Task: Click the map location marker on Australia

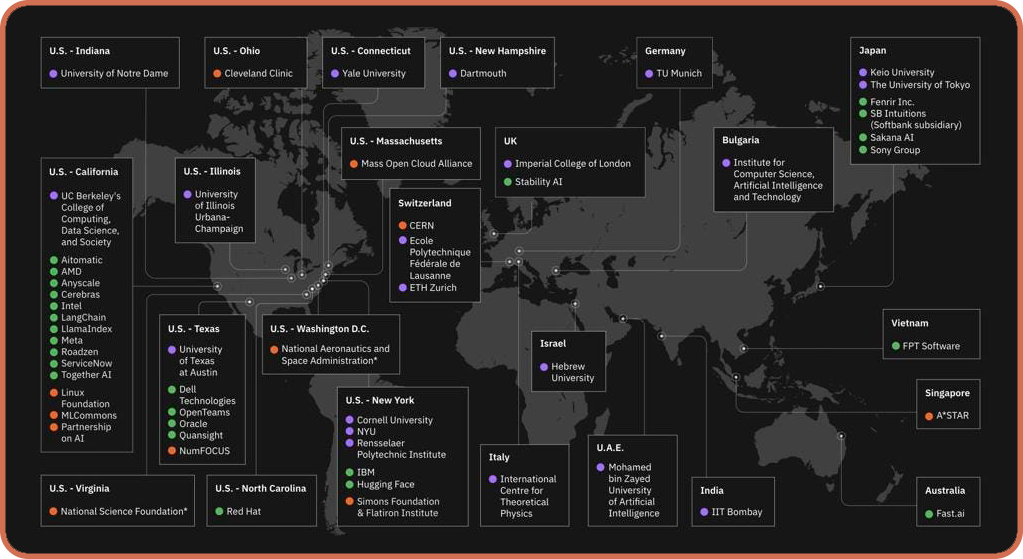Action: click(841, 436)
